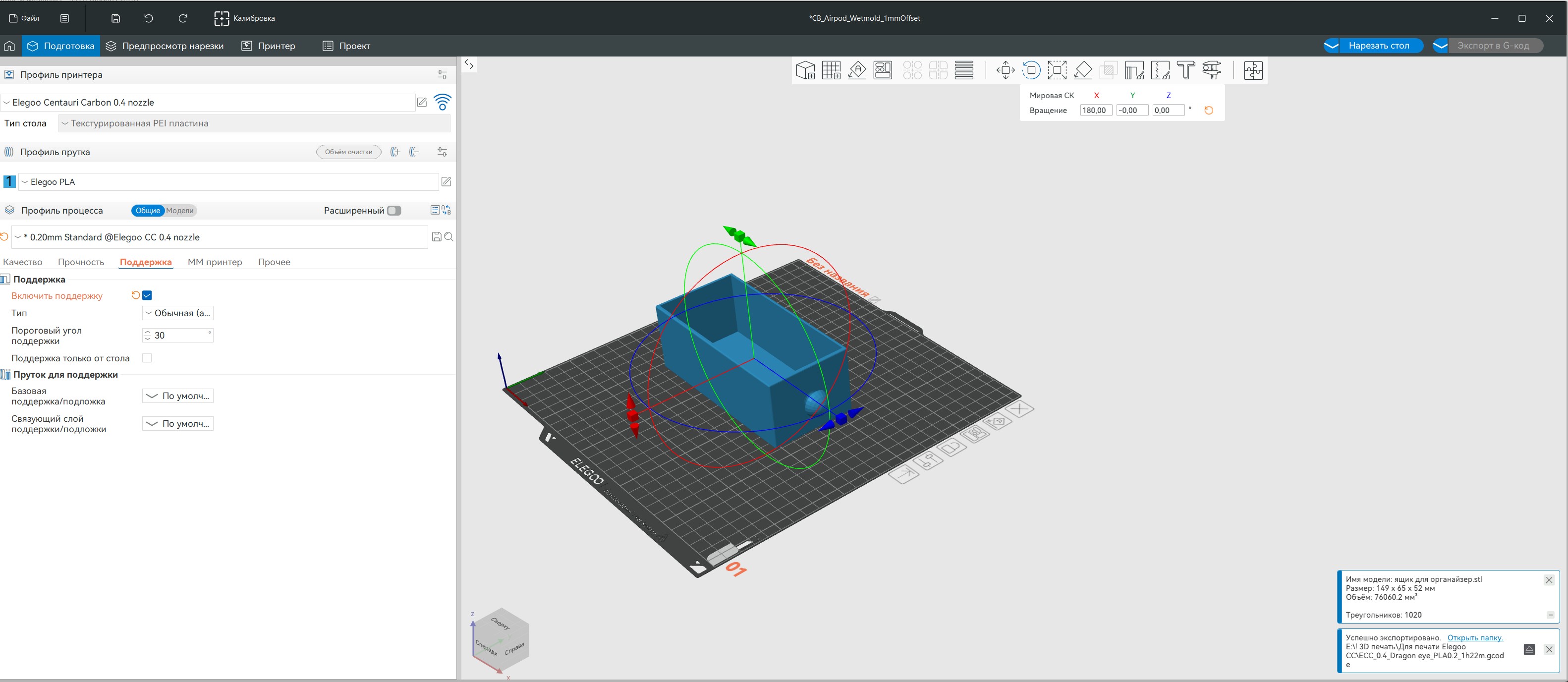Click the Add model cube icon
The width and height of the screenshot is (1568, 682).
[x=805, y=71]
